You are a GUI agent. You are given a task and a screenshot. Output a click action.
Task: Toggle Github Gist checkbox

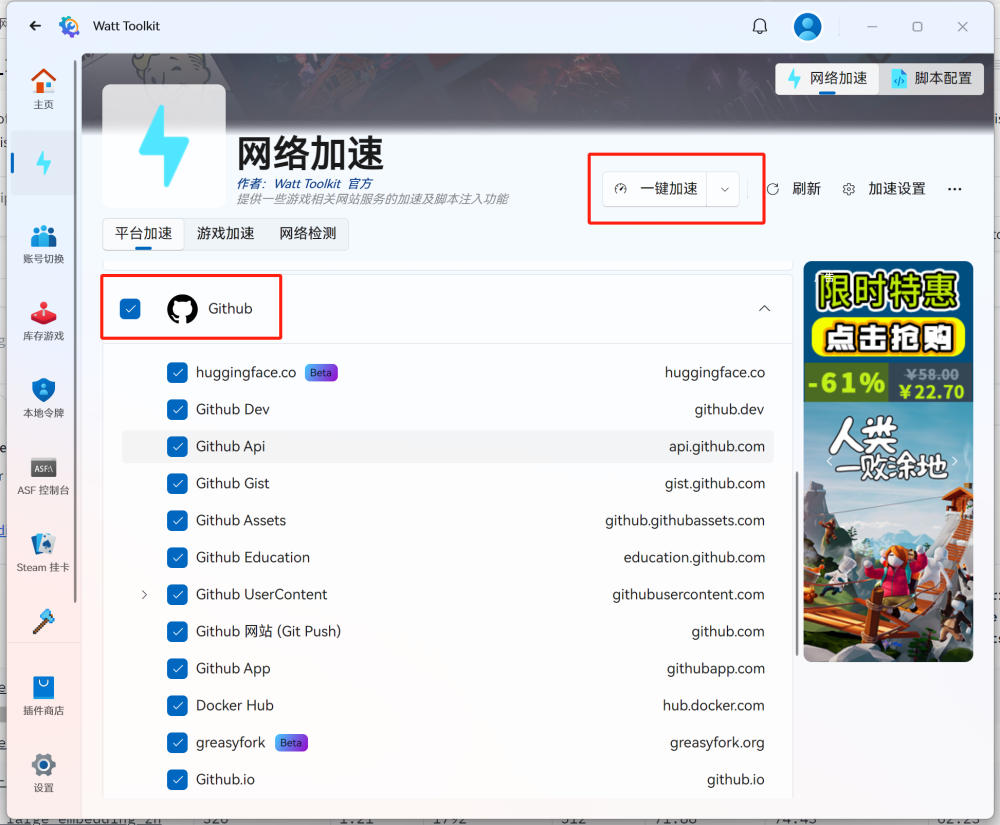177,483
